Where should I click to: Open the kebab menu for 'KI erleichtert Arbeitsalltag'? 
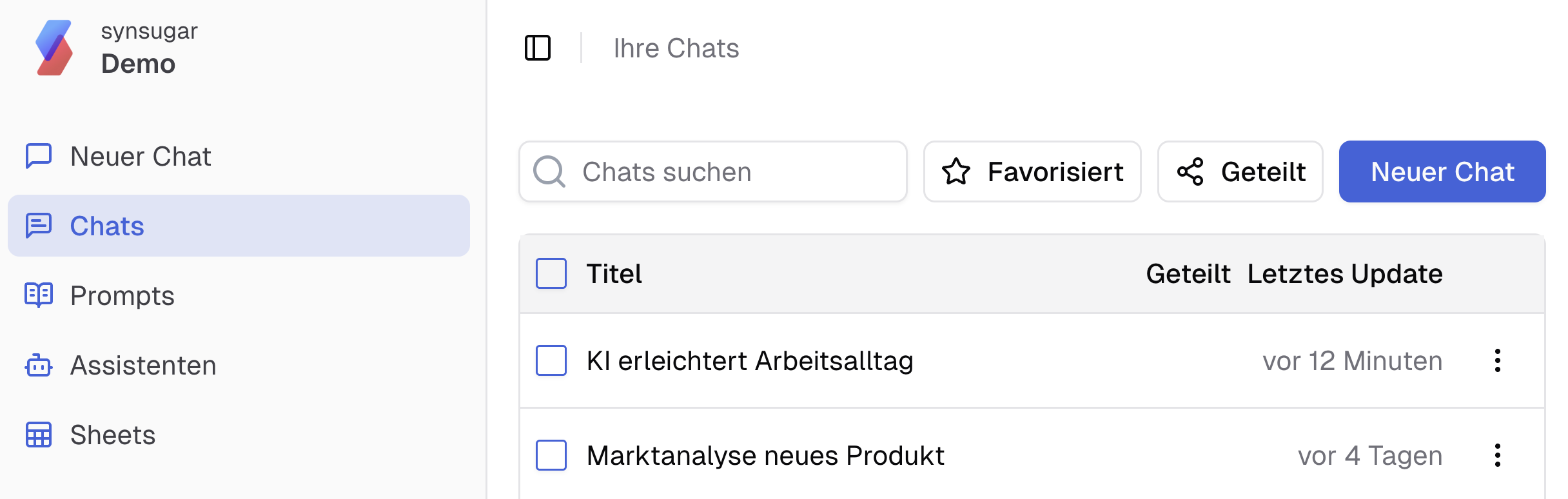[1498, 361]
